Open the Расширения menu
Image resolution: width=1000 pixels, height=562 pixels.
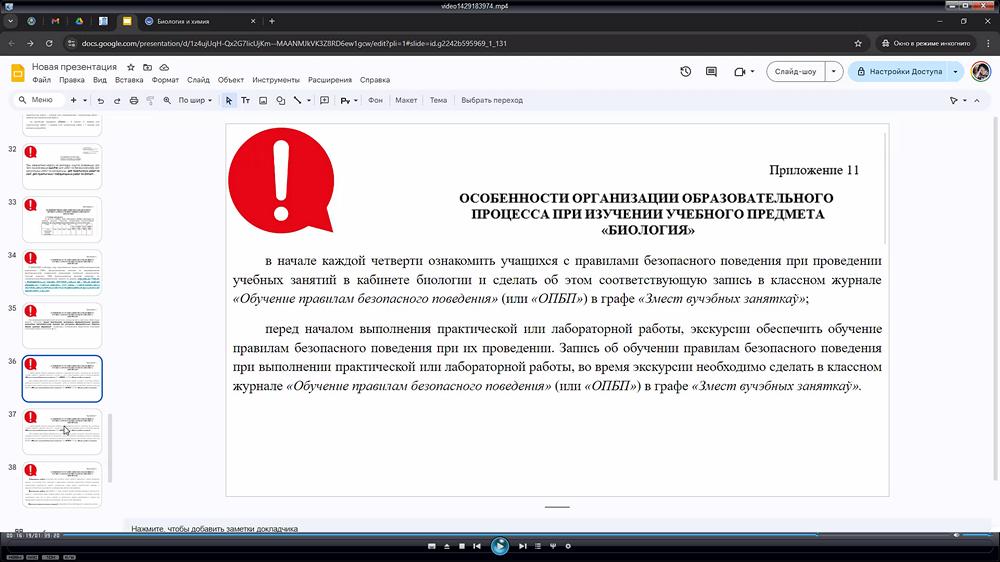(x=329, y=80)
